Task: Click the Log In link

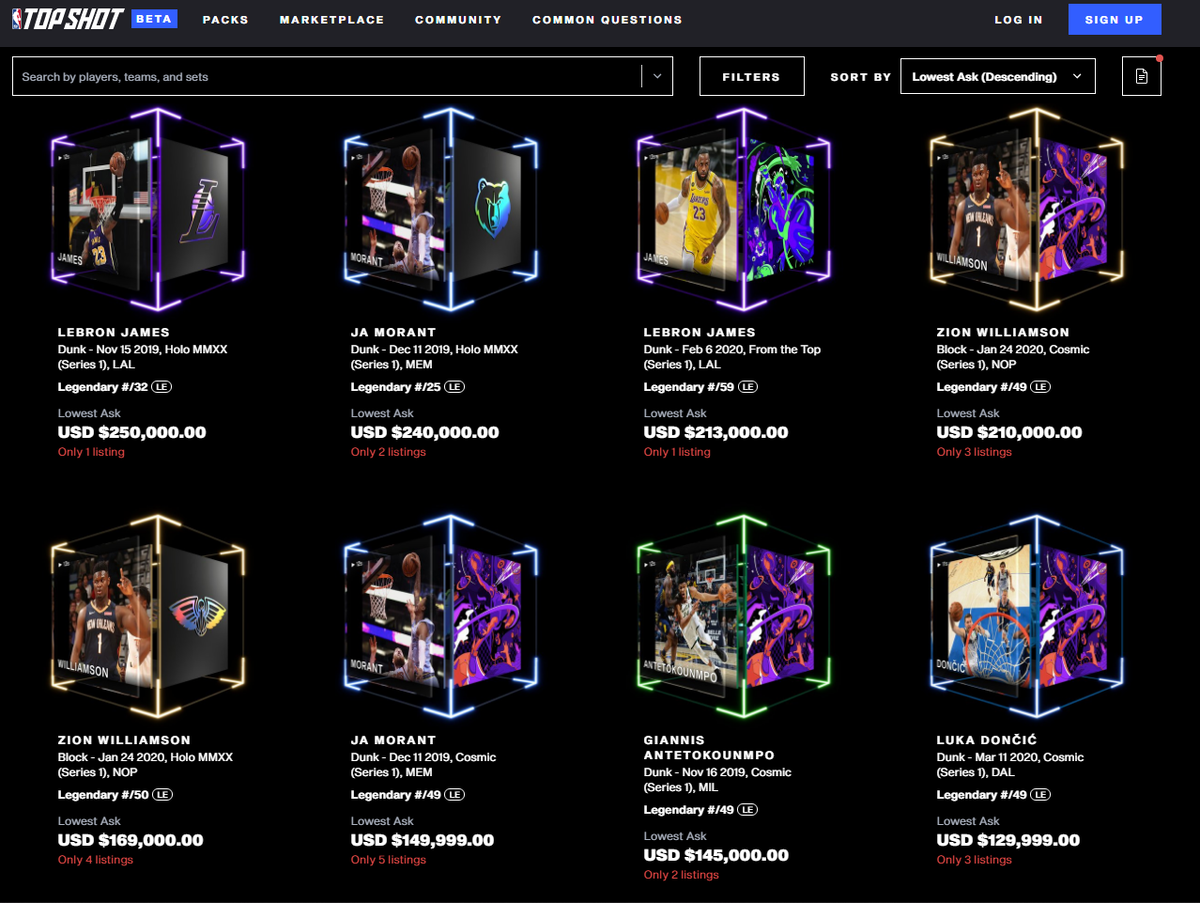Action: click(x=1018, y=20)
